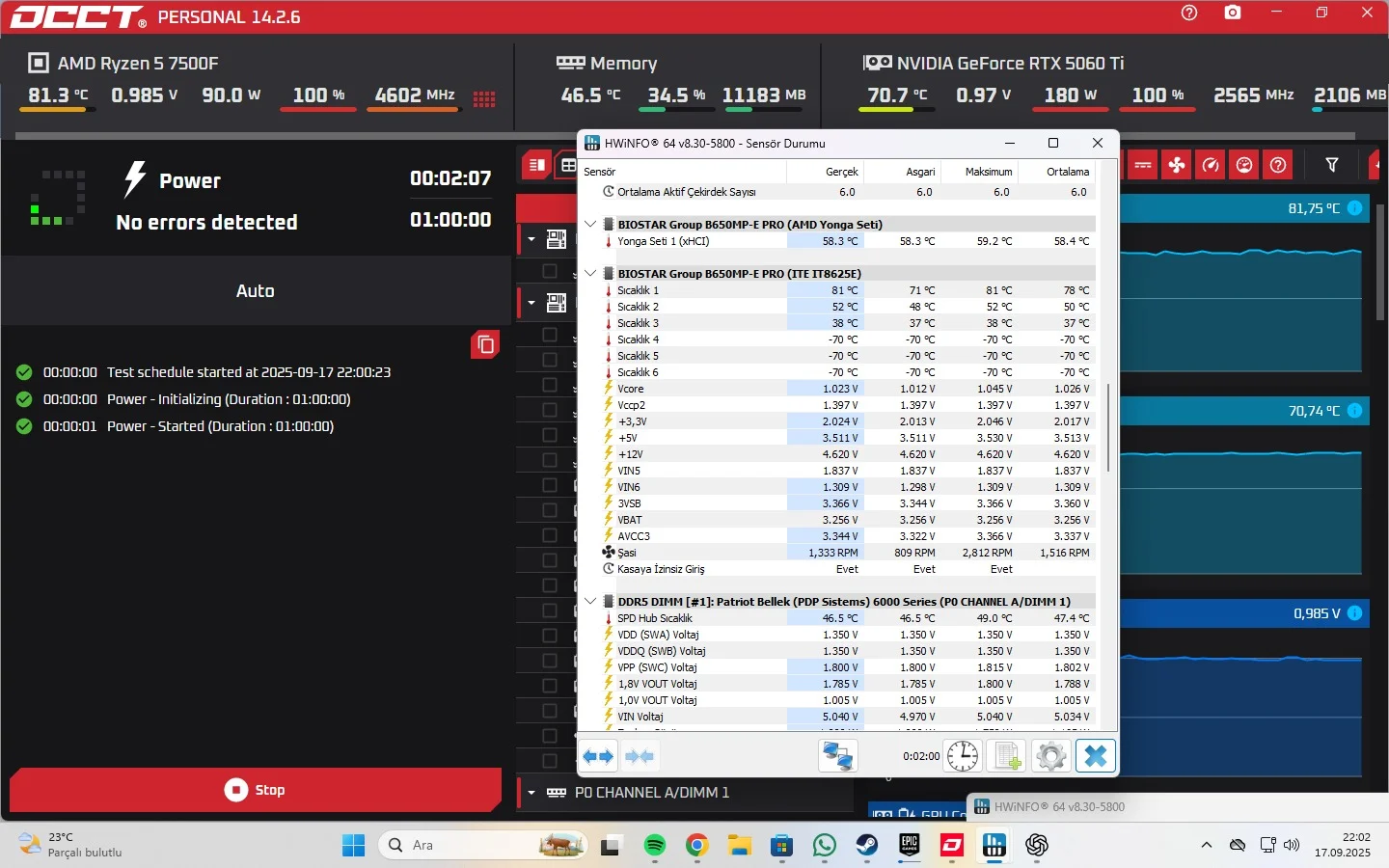
Task: Click the Ortalama column header in HWiNFO
Action: tap(1057, 172)
